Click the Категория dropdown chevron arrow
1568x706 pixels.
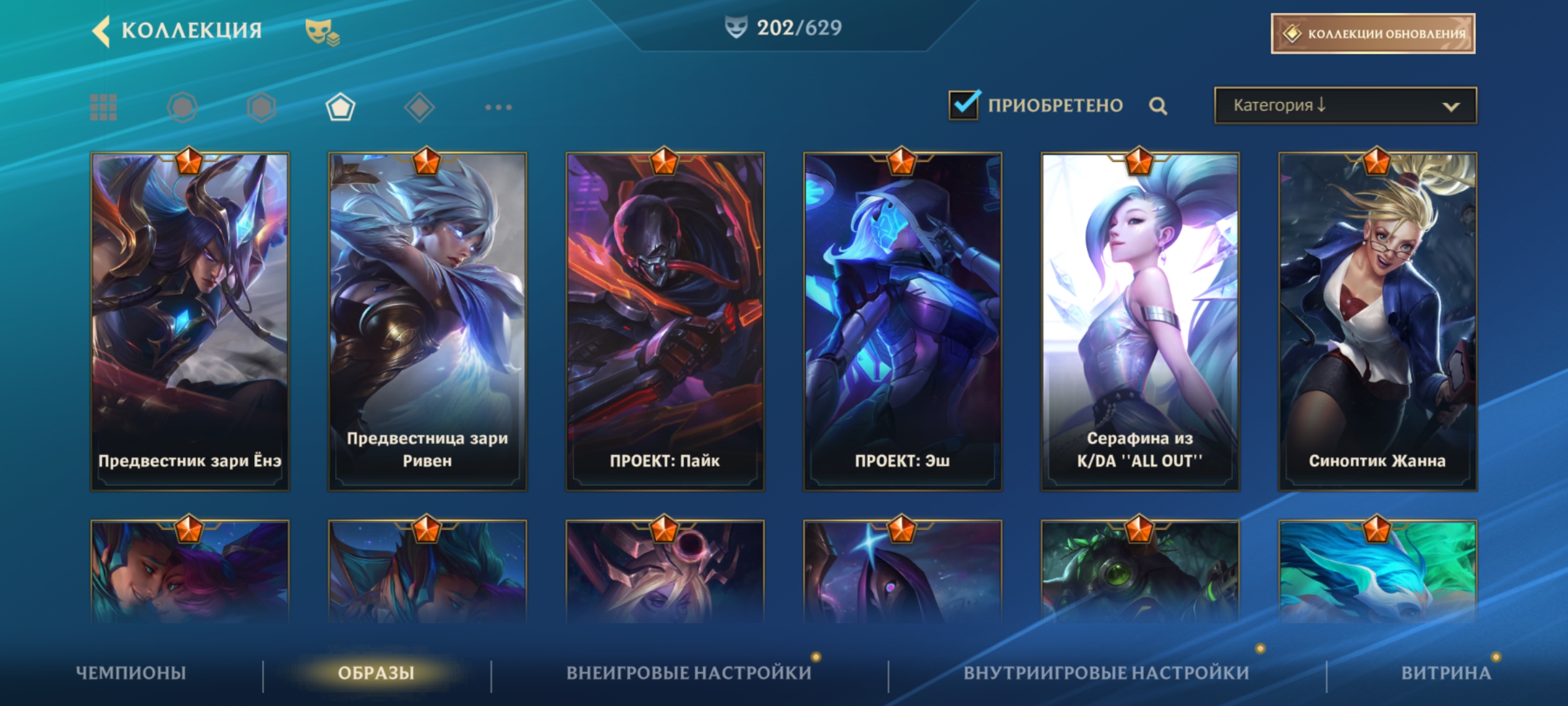1450,107
